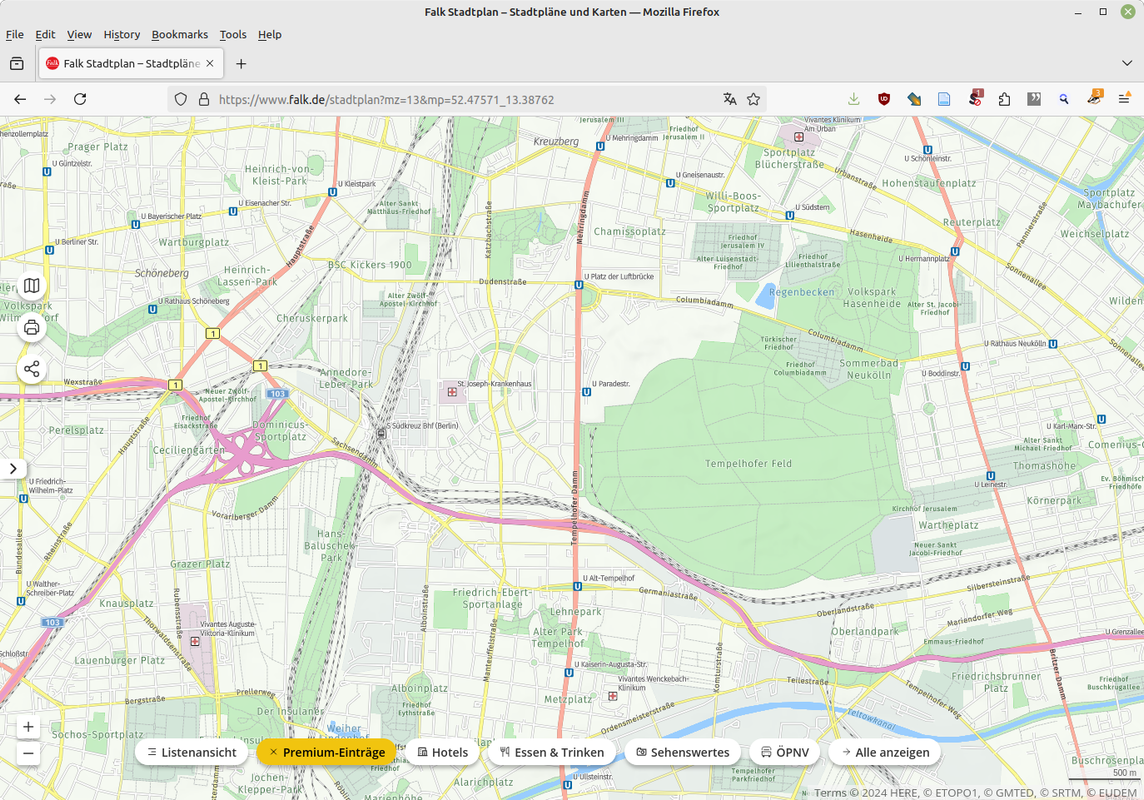Viewport: 1144px width, 800px height.
Task: Click the U Kleistpark station marker
Action: (x=332, y=193)
